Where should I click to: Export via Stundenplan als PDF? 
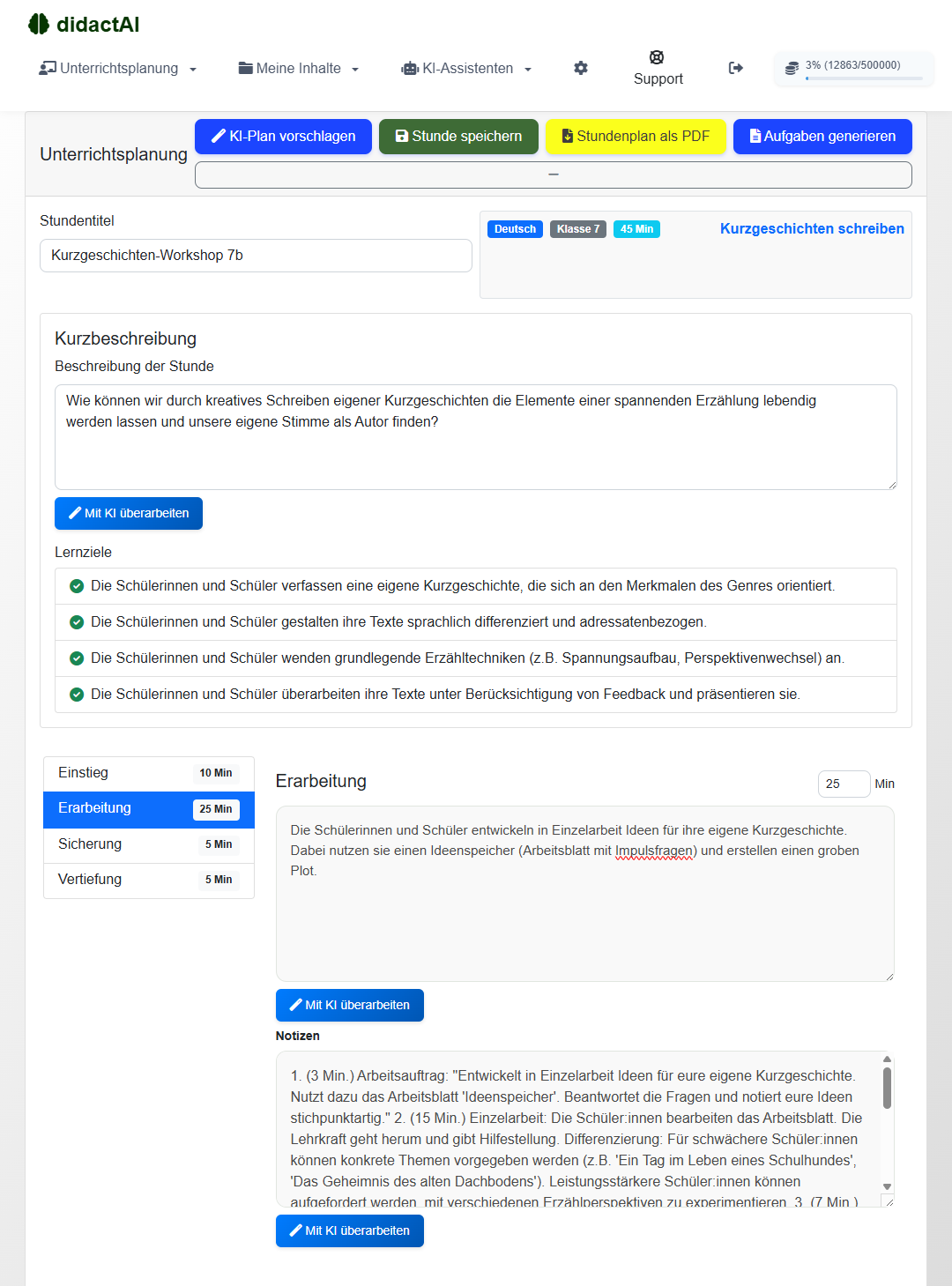(636, 137)
